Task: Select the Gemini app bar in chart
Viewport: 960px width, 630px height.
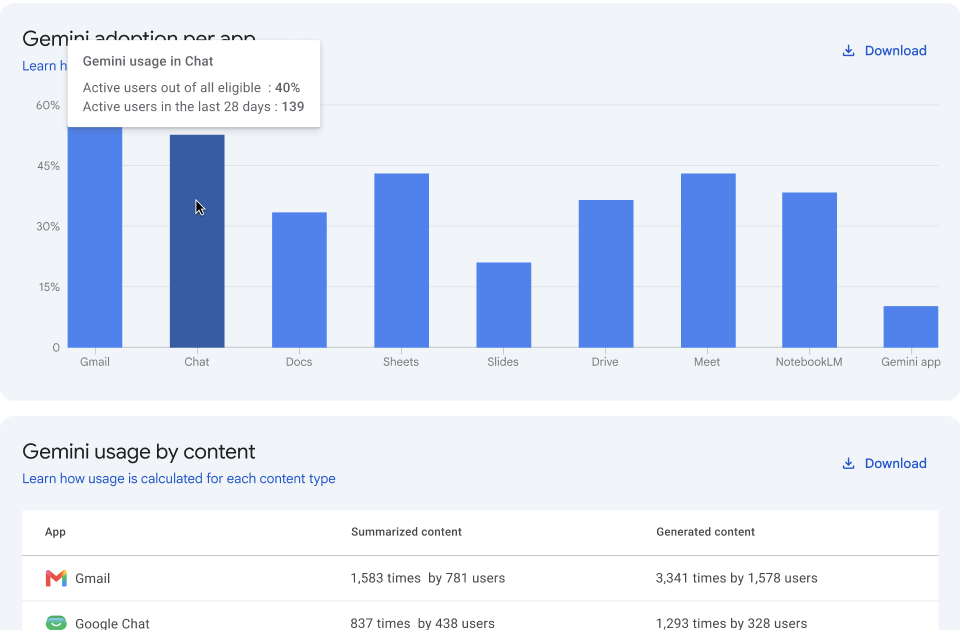Action: click(x=911, y=327)
